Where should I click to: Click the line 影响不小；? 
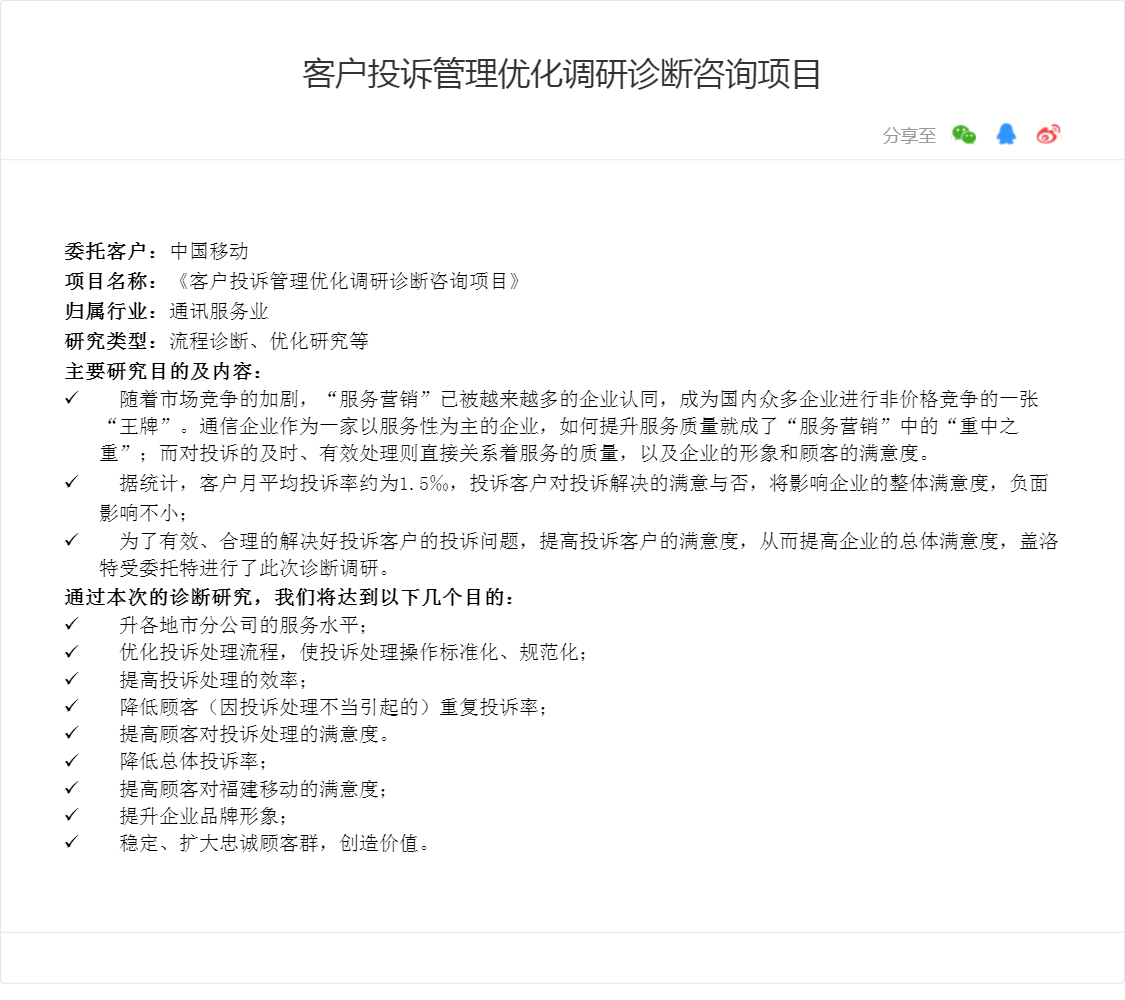(143, 514)
